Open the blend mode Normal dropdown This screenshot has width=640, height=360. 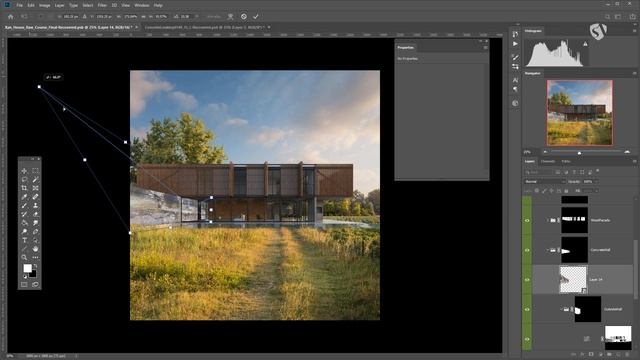point(544,182)
